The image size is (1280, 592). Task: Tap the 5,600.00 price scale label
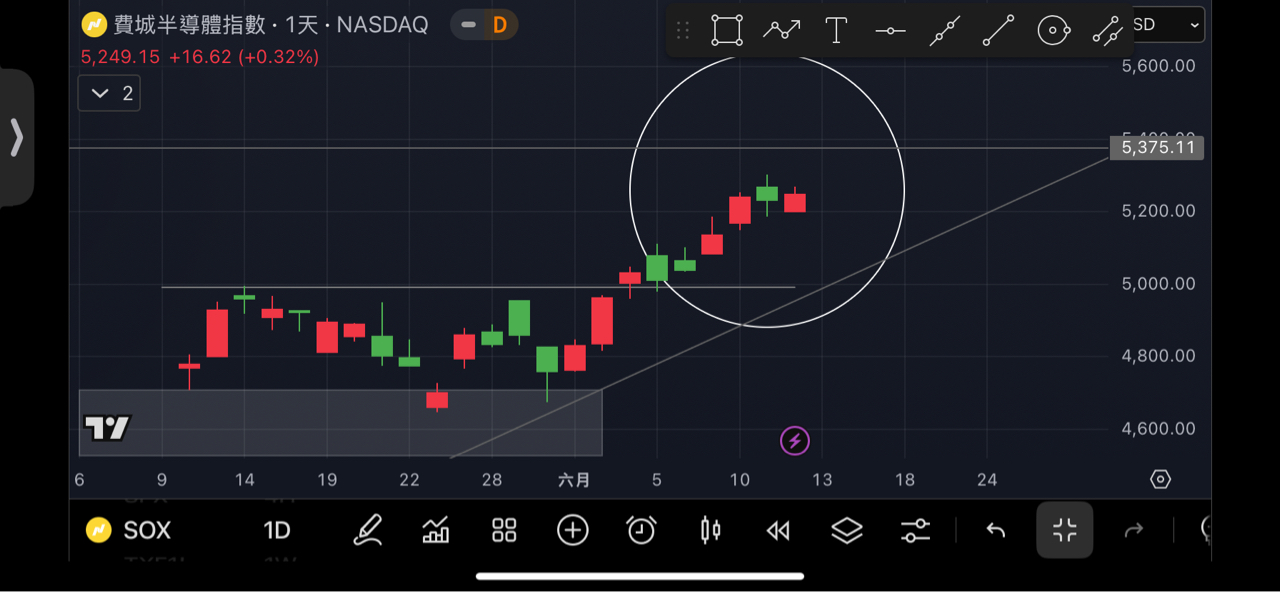point(1158,66)
